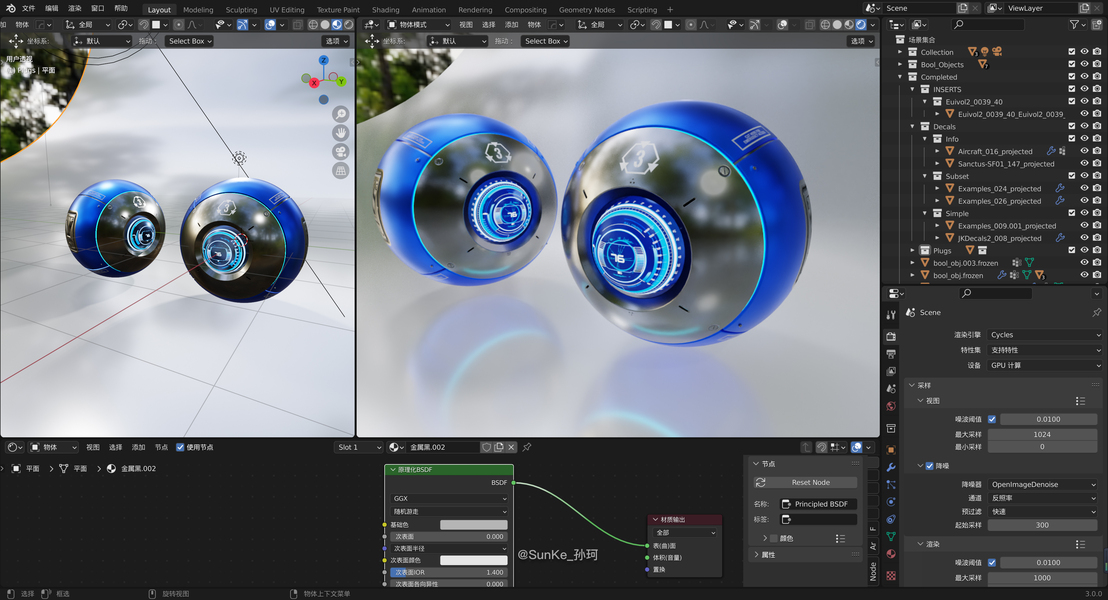The image size is (1108, 600).
Task: Collapse the Completed collection in outliner
Action: pos(900,77)
